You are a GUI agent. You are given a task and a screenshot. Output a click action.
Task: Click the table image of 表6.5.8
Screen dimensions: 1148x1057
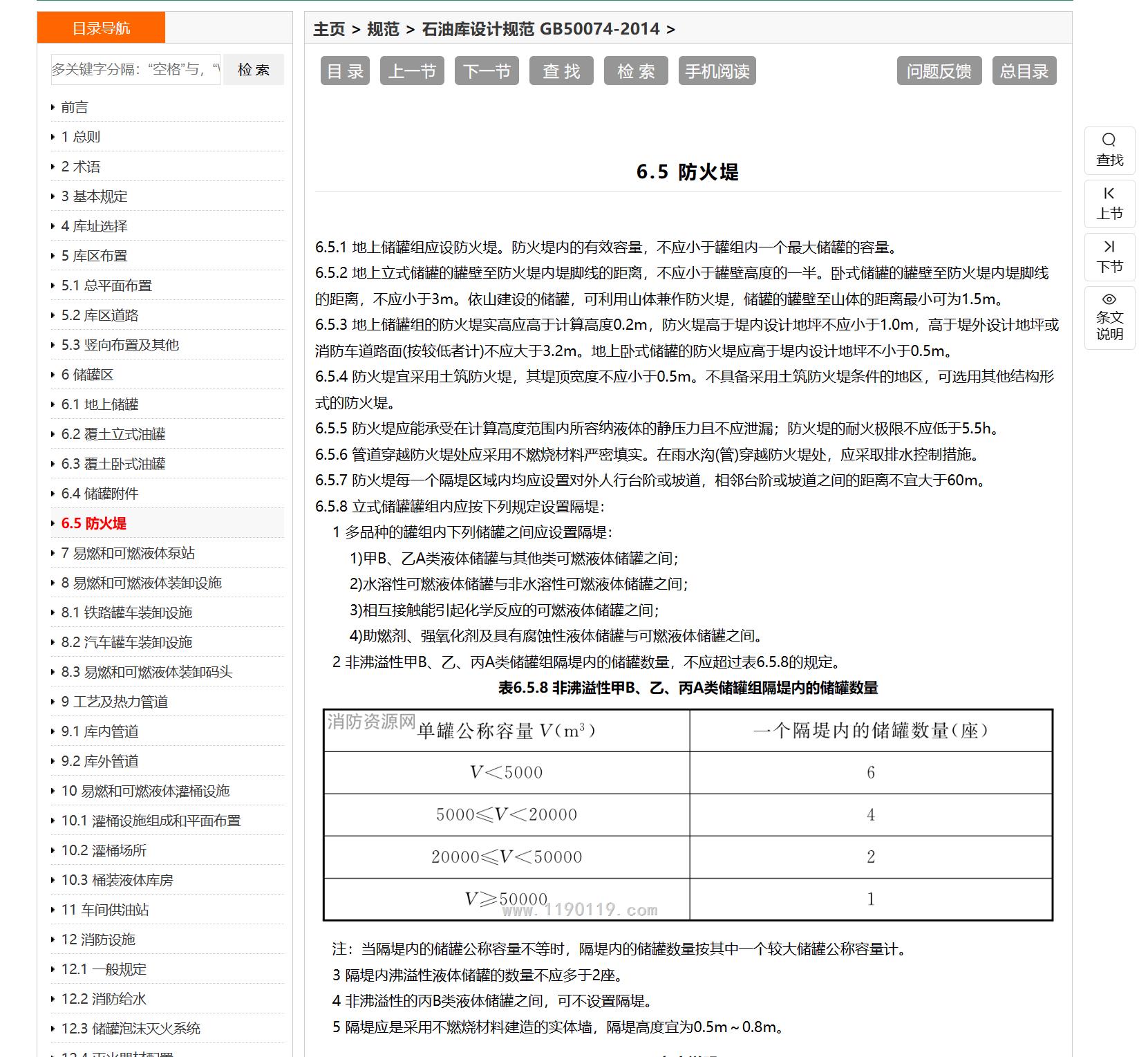688,815
